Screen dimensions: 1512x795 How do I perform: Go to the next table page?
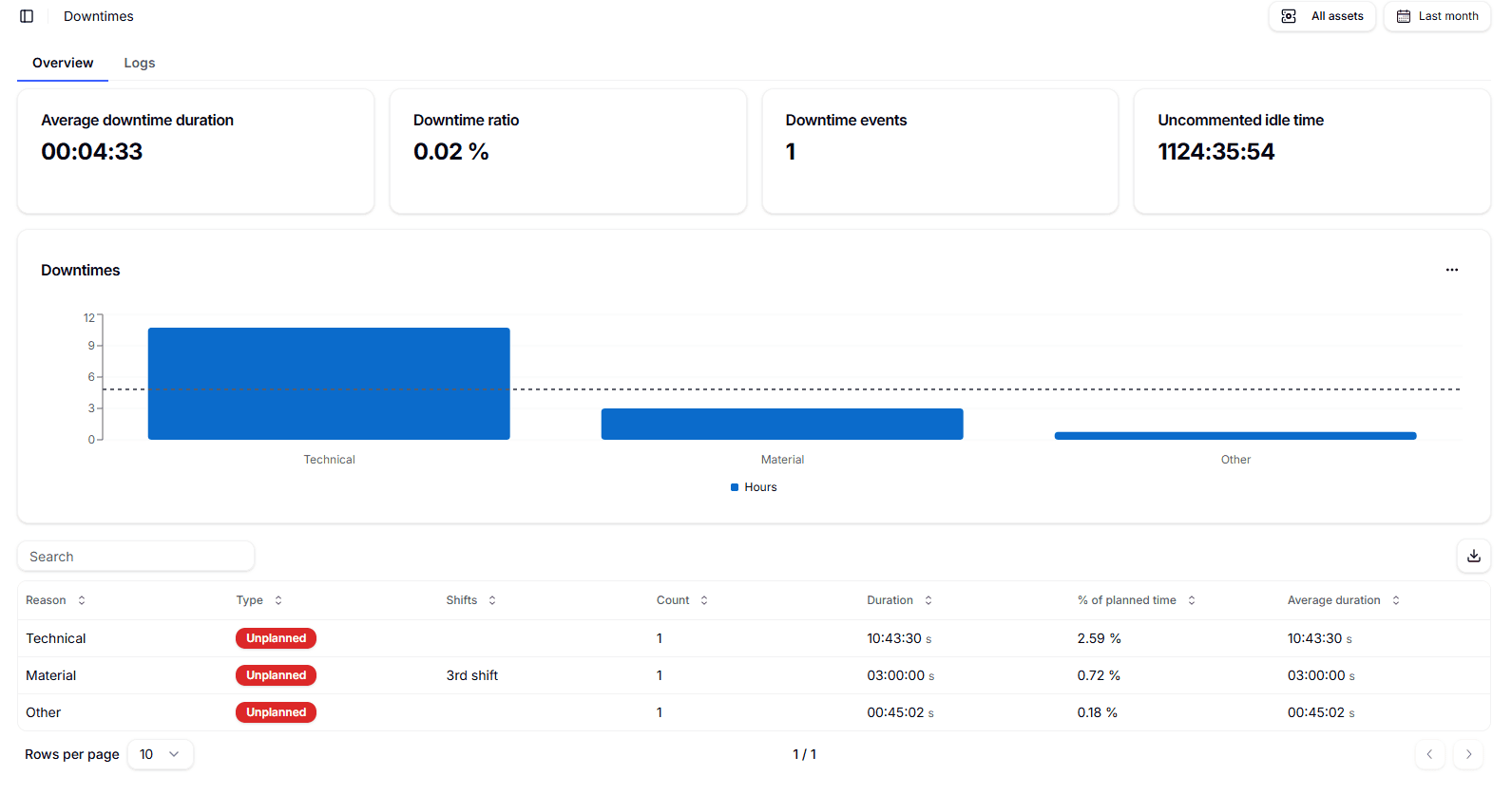coord(1468,754)
